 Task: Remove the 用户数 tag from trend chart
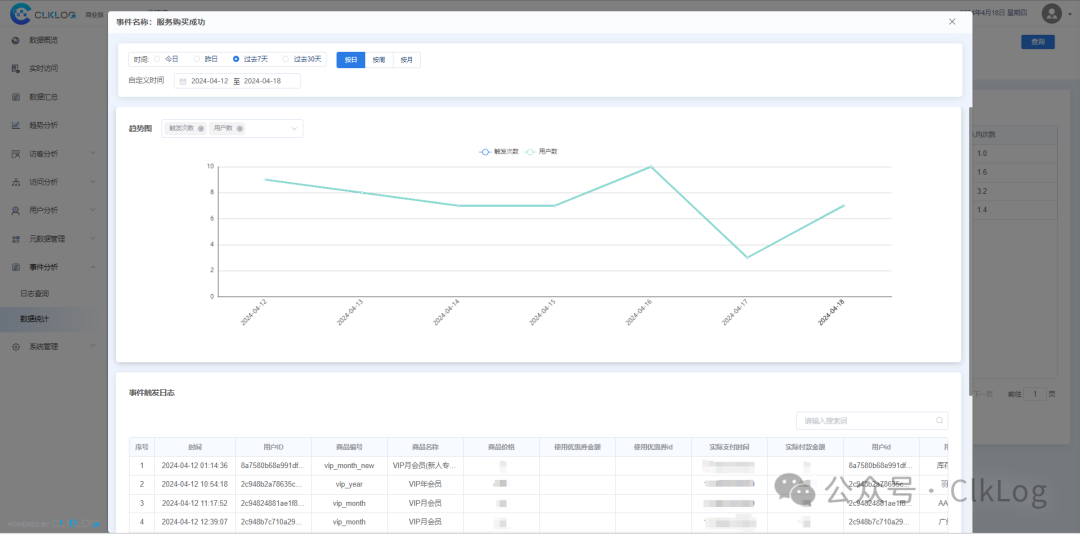pos(239,128)
